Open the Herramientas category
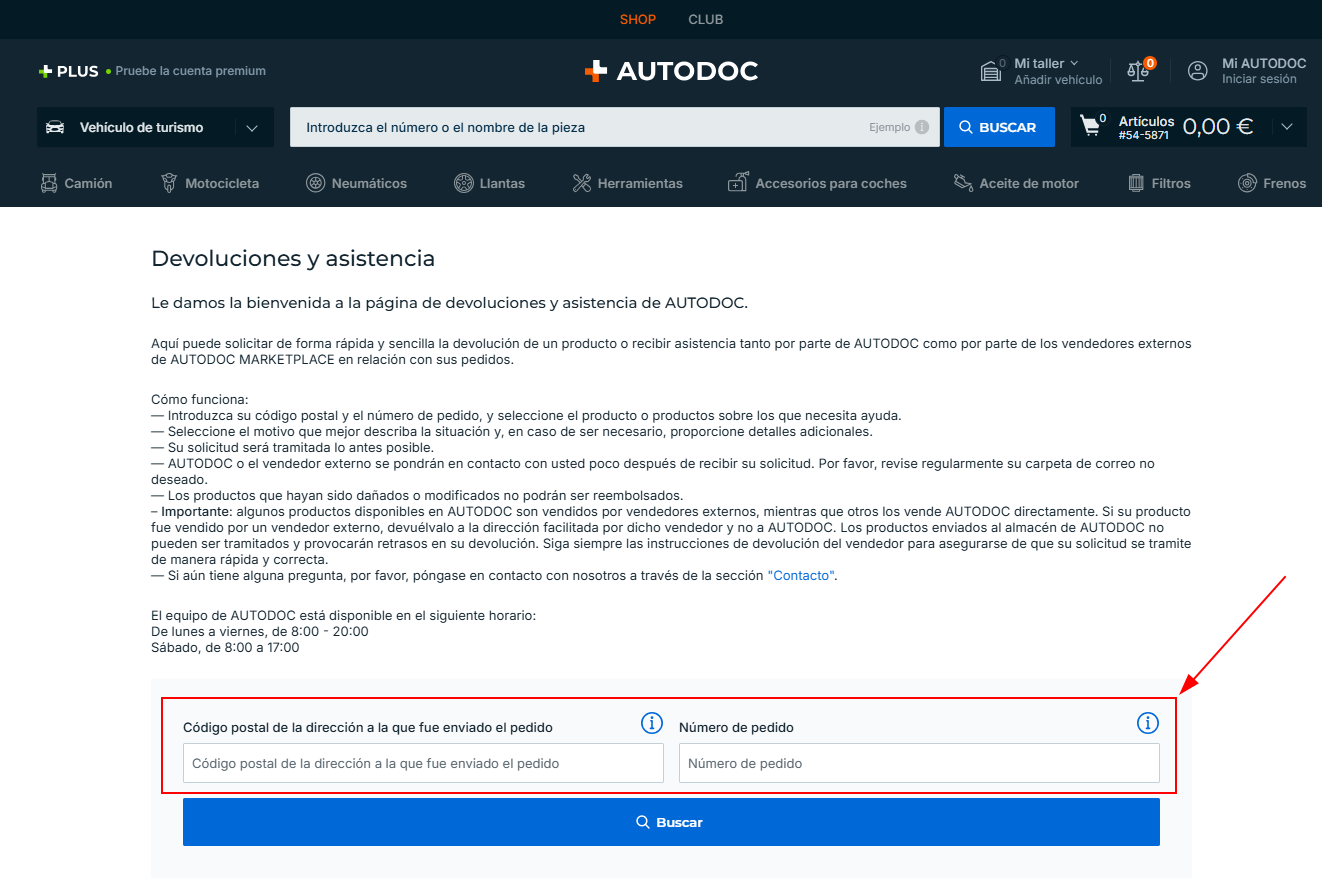Viewport: 1322px width, 894px height. click(x=628, y=183)
